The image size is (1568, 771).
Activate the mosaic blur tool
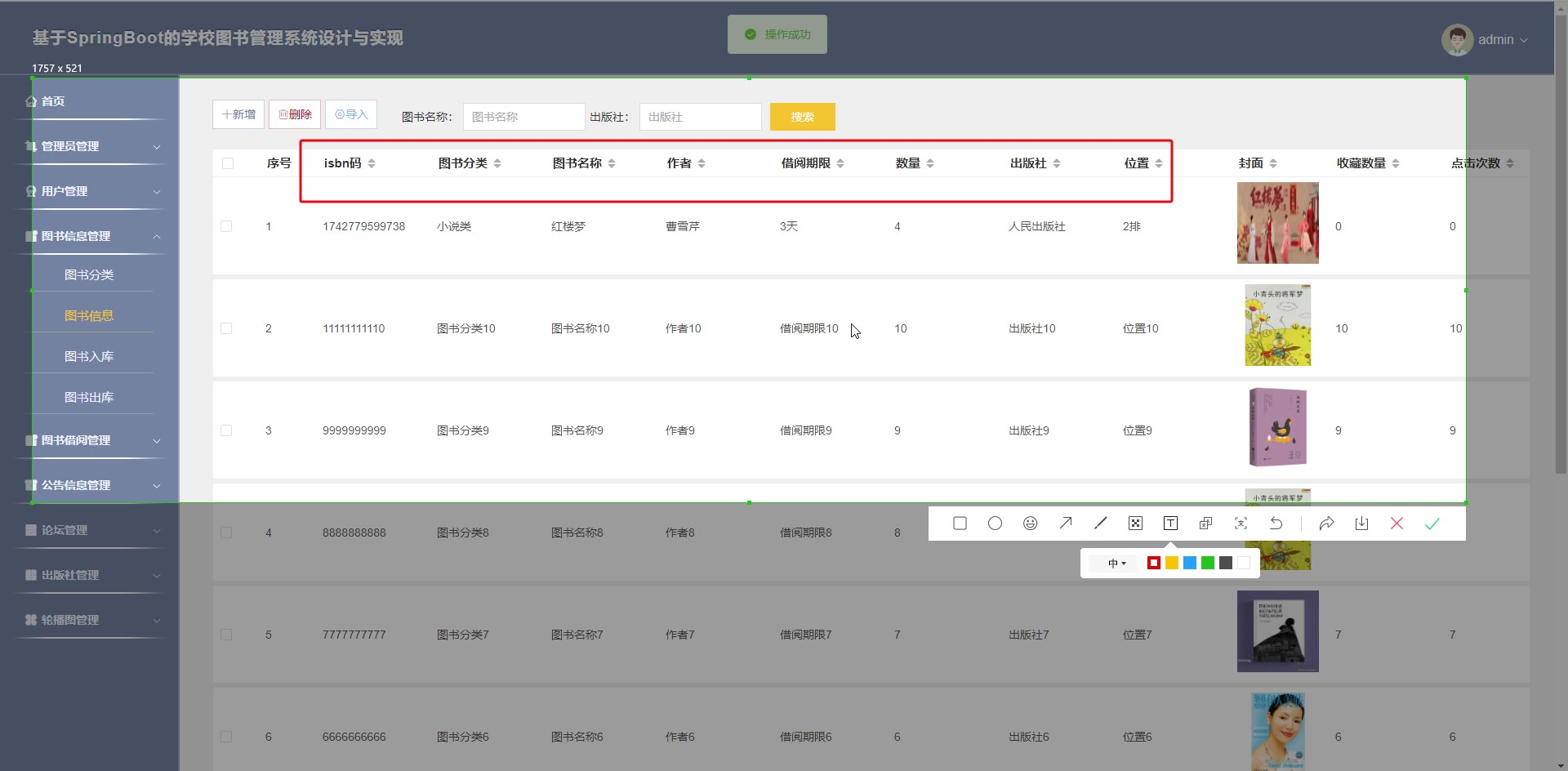(1135, 524)
